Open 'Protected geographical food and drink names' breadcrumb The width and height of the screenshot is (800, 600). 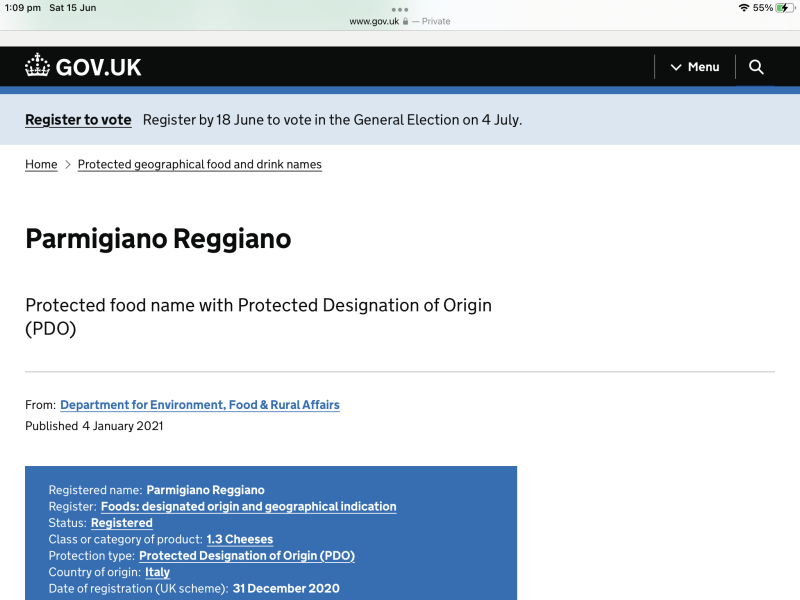(x=199, y=164)
